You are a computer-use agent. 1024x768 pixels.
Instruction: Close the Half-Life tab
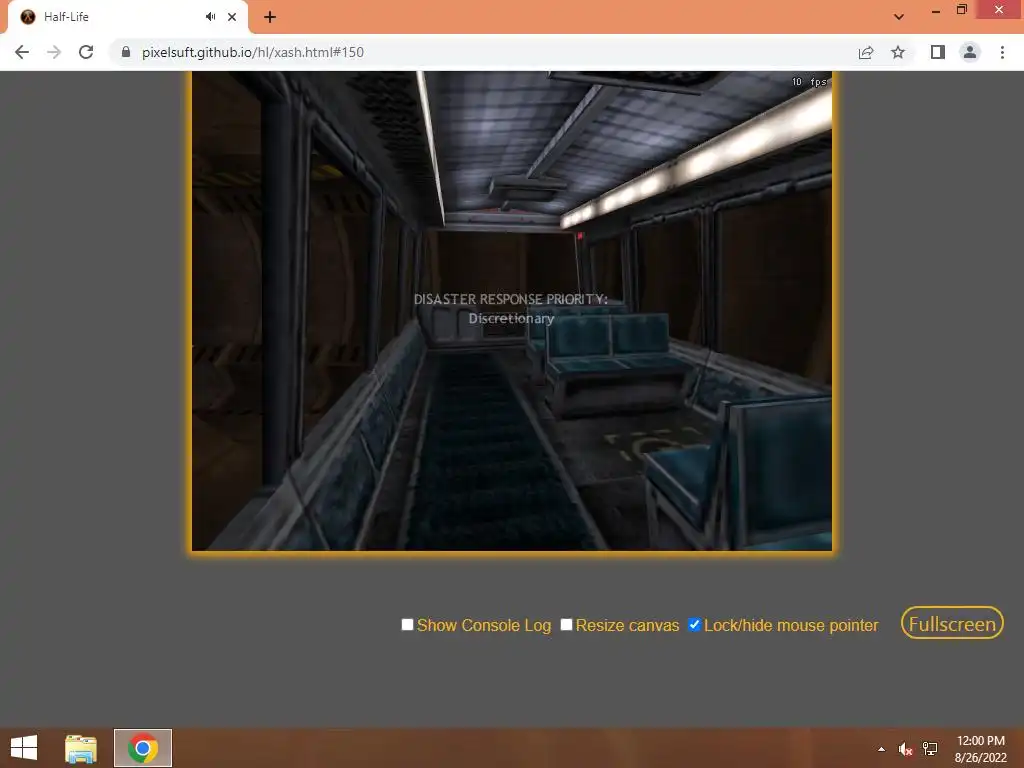pos(232,17)
